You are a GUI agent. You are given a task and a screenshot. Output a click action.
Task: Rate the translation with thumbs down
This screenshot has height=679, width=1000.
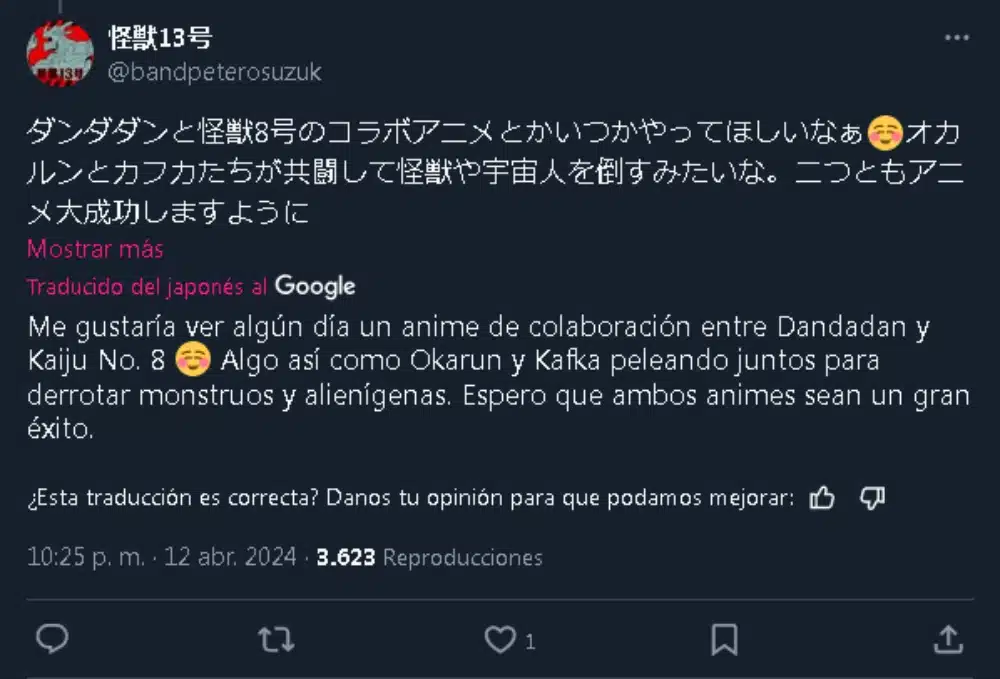(872, 498)
